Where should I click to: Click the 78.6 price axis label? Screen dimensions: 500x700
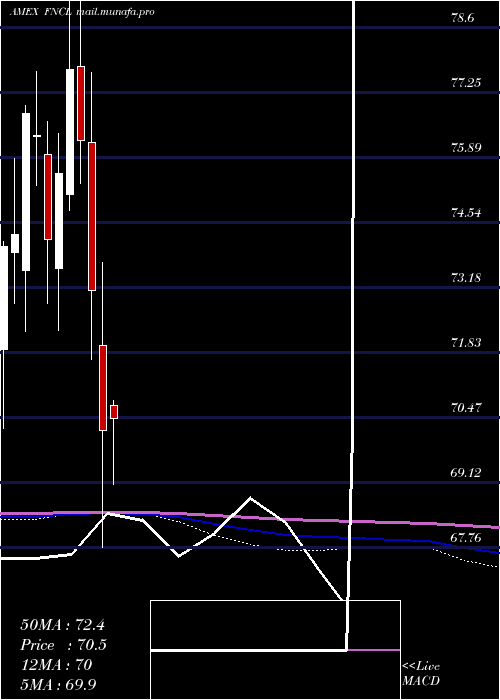click(463, 18)
